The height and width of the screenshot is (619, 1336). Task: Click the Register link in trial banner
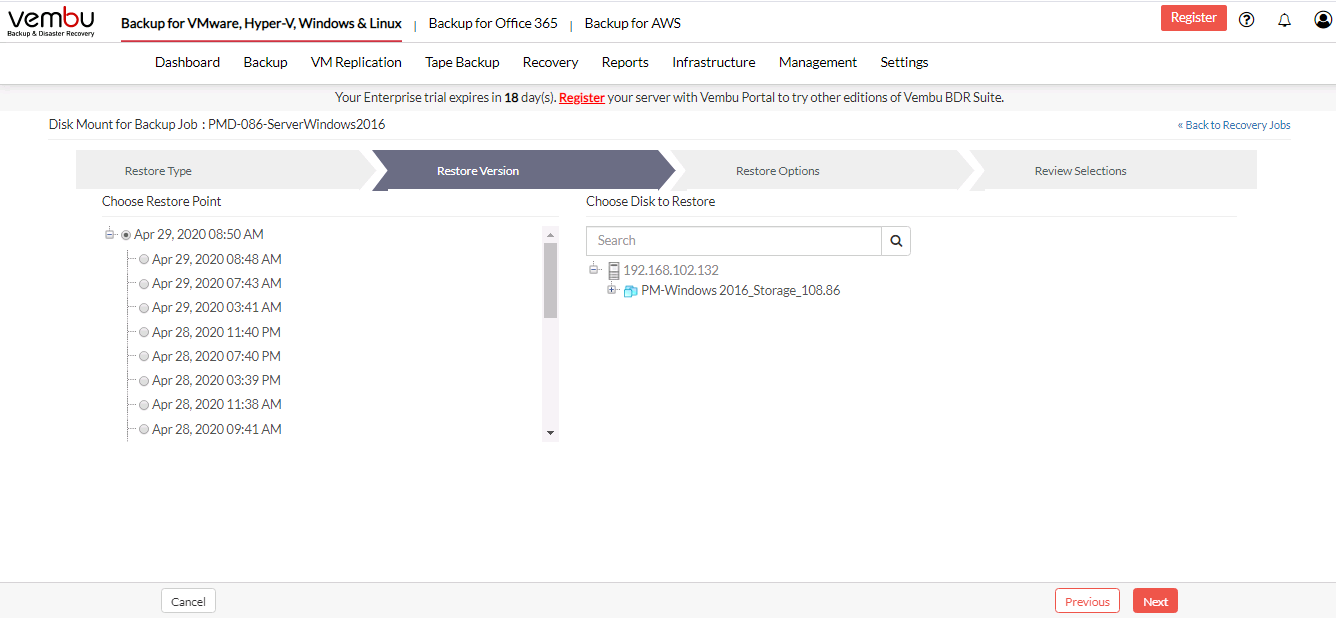click(582, 98)
